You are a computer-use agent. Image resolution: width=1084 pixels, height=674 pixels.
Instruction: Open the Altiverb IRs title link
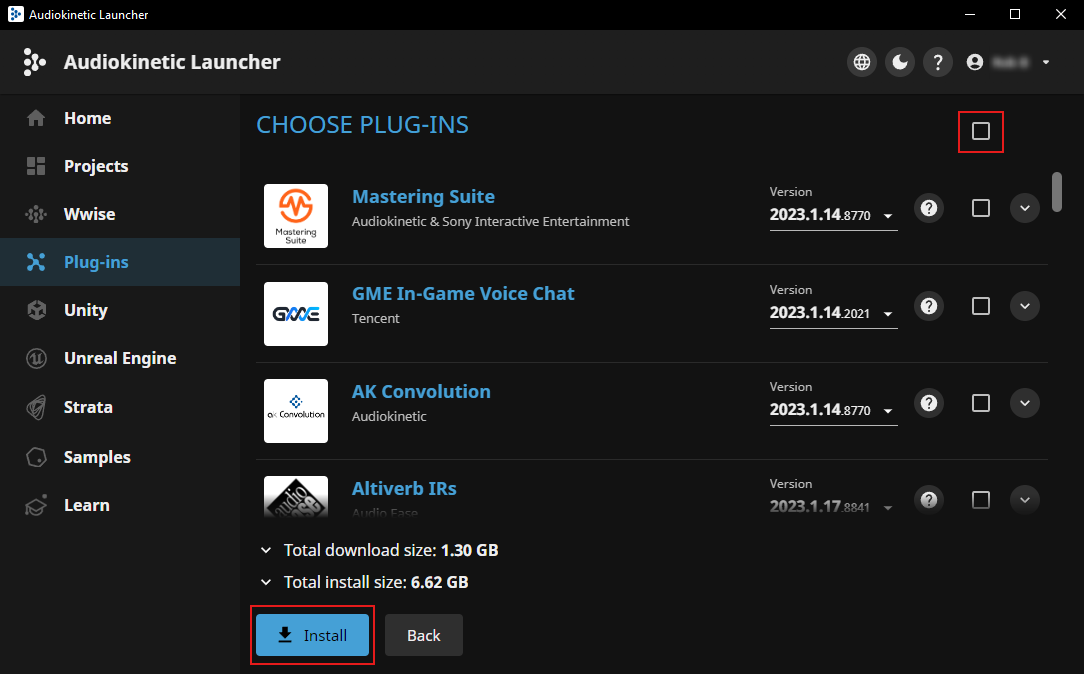[404, 489]
